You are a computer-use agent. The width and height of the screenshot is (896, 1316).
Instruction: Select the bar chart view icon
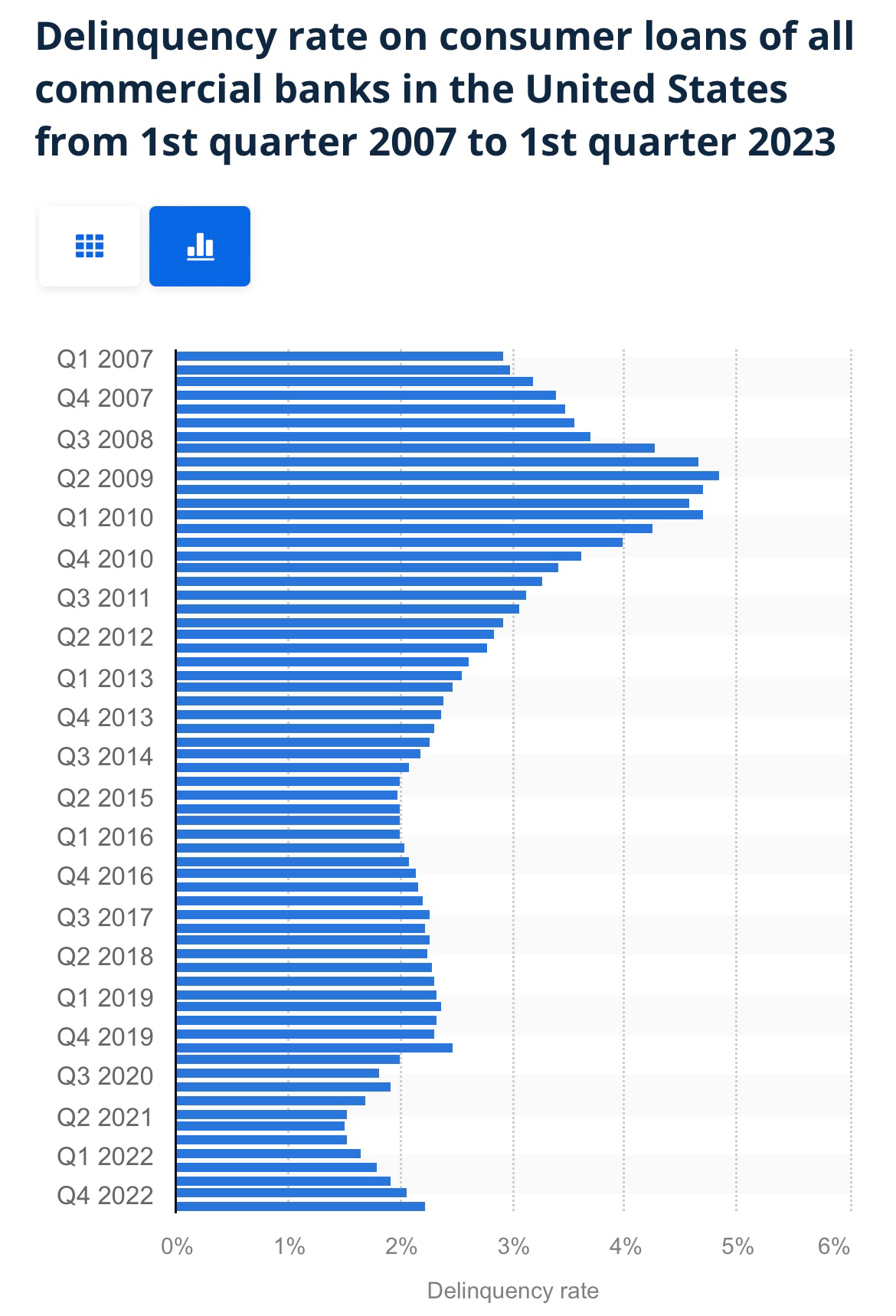(200, 246)
